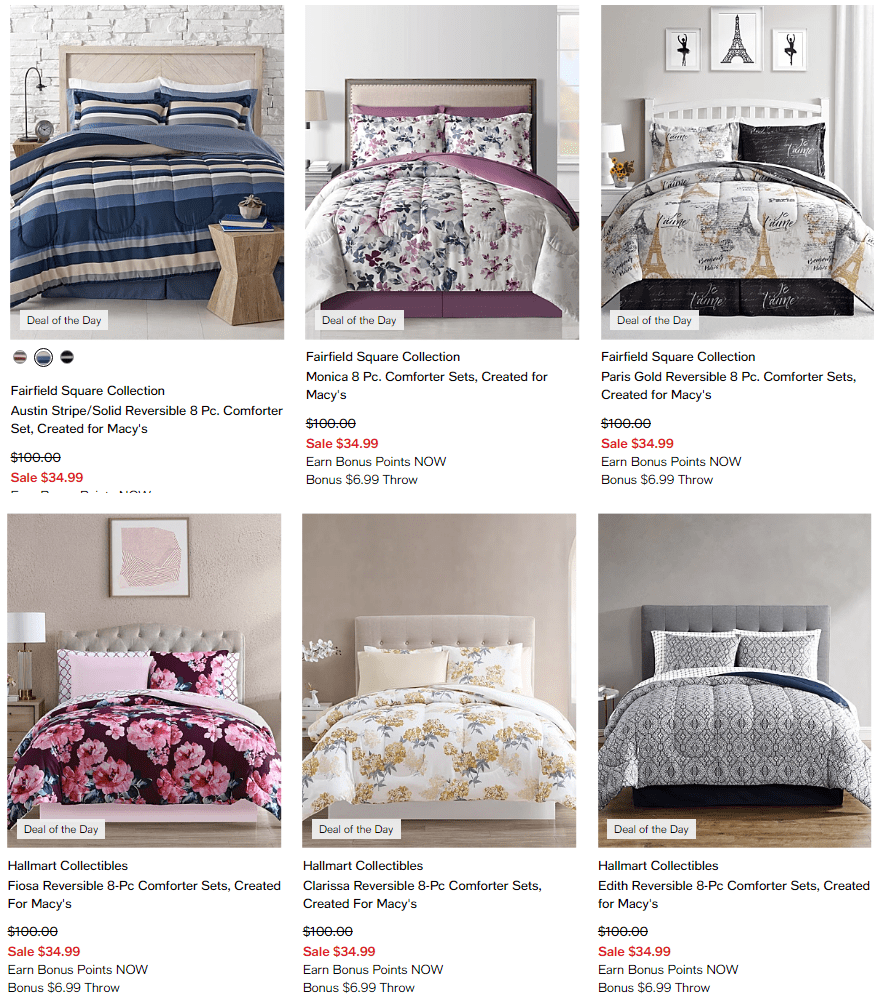Click the Edith Reversible 8-Pc product title
Screen dimensions: 881x1001
pyautogui.click(x=734, y=894)
